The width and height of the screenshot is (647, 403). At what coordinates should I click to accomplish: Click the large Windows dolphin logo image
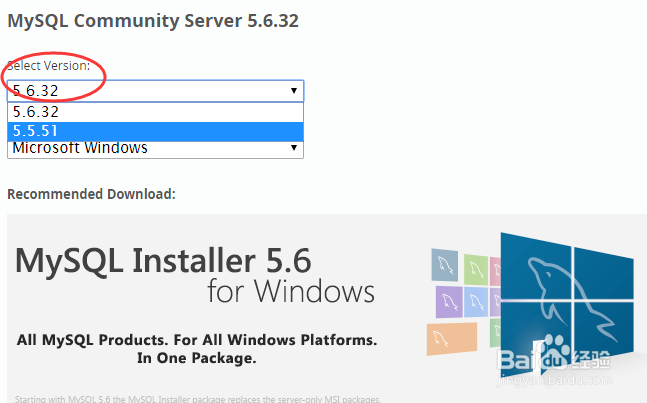click(567, 303)
